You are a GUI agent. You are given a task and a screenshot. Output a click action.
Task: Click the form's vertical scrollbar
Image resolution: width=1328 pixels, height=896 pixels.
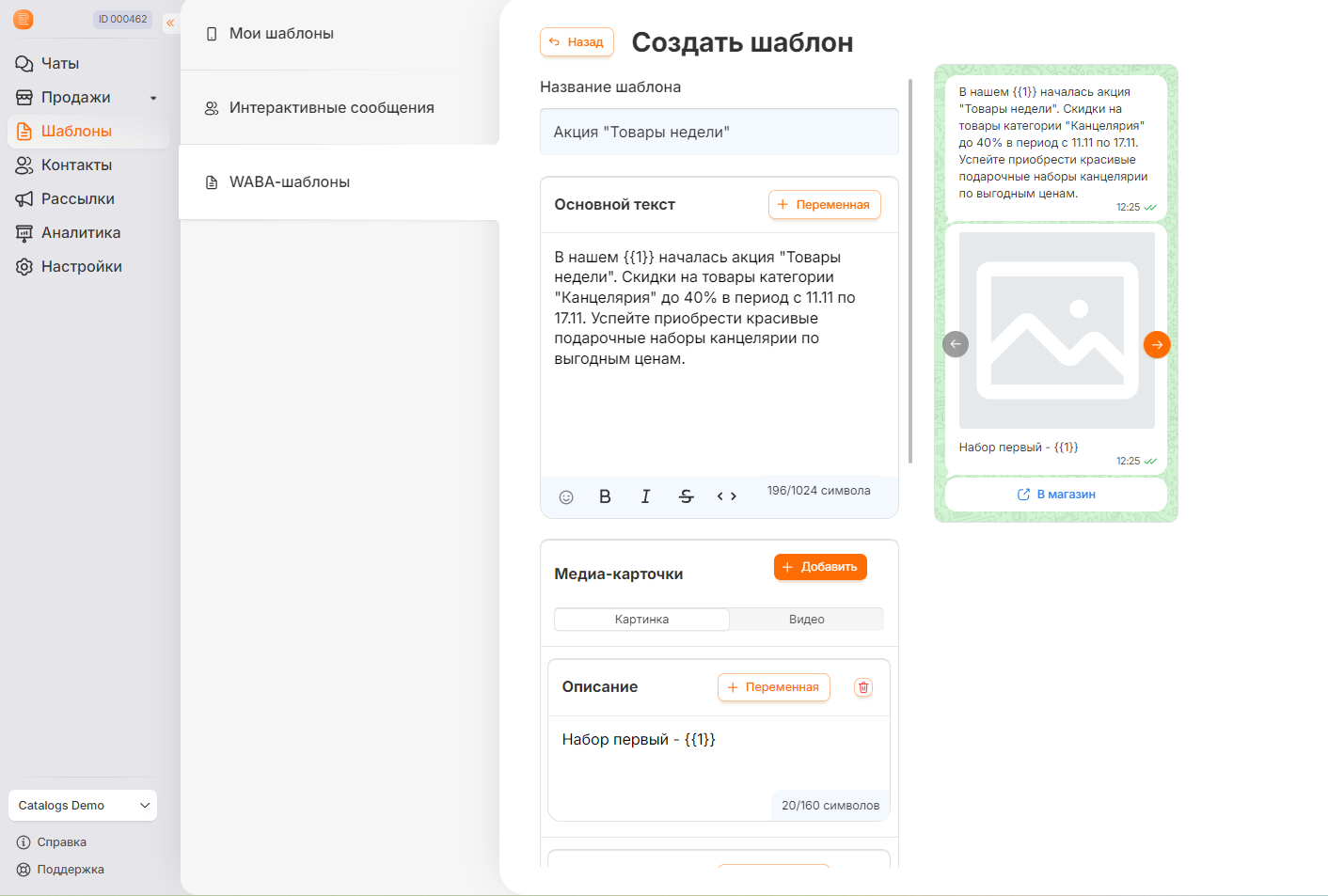(x=910, y=271)
